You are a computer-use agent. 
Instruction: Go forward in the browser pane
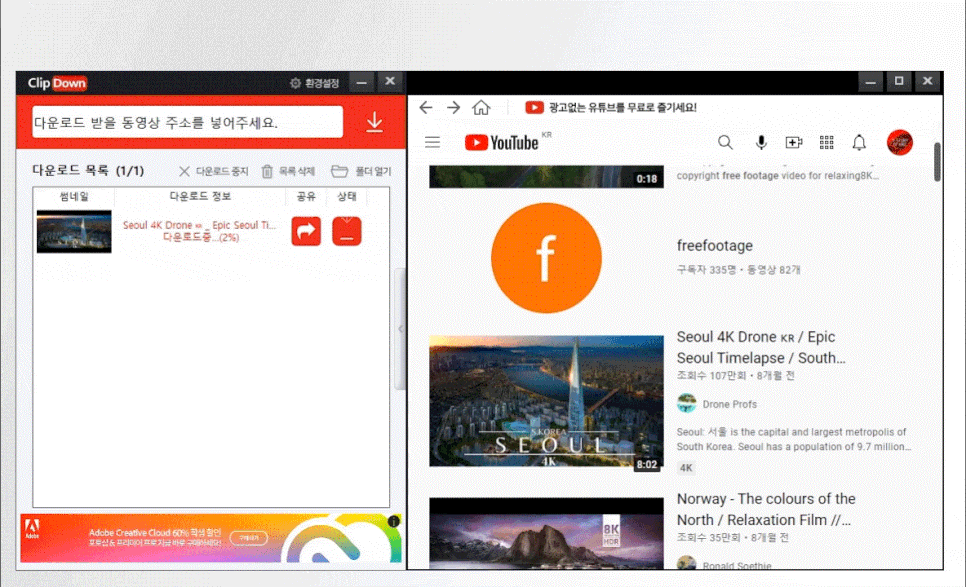[453, 108]
